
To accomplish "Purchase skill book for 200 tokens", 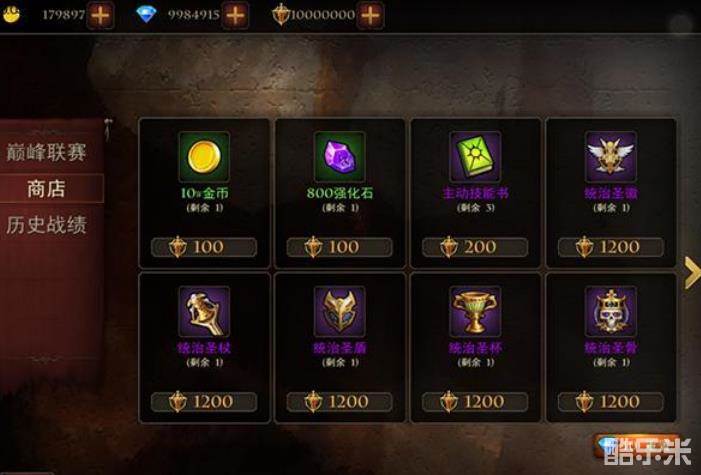I will click(x=475, y=247).
